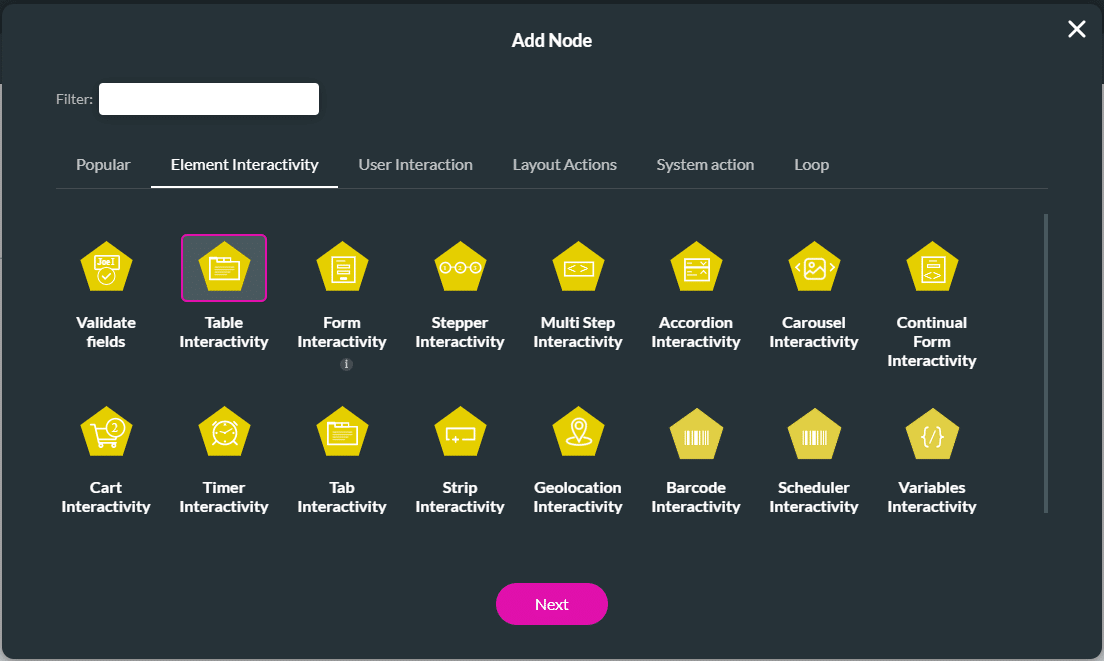Switch to the Popular tab
1104x661 pixels.
[x=103, y=164]
